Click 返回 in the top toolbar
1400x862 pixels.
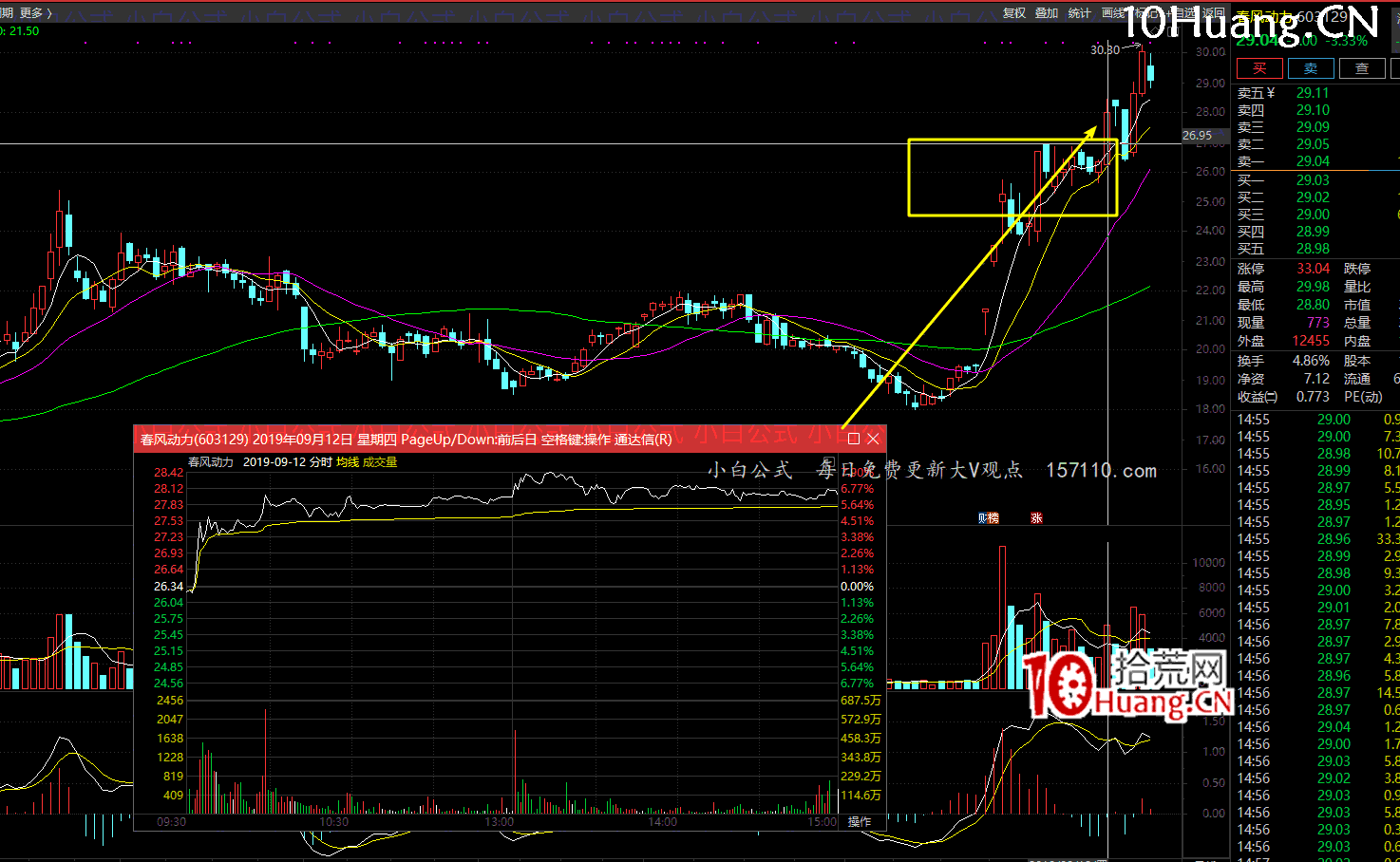tap(1213, 13)
